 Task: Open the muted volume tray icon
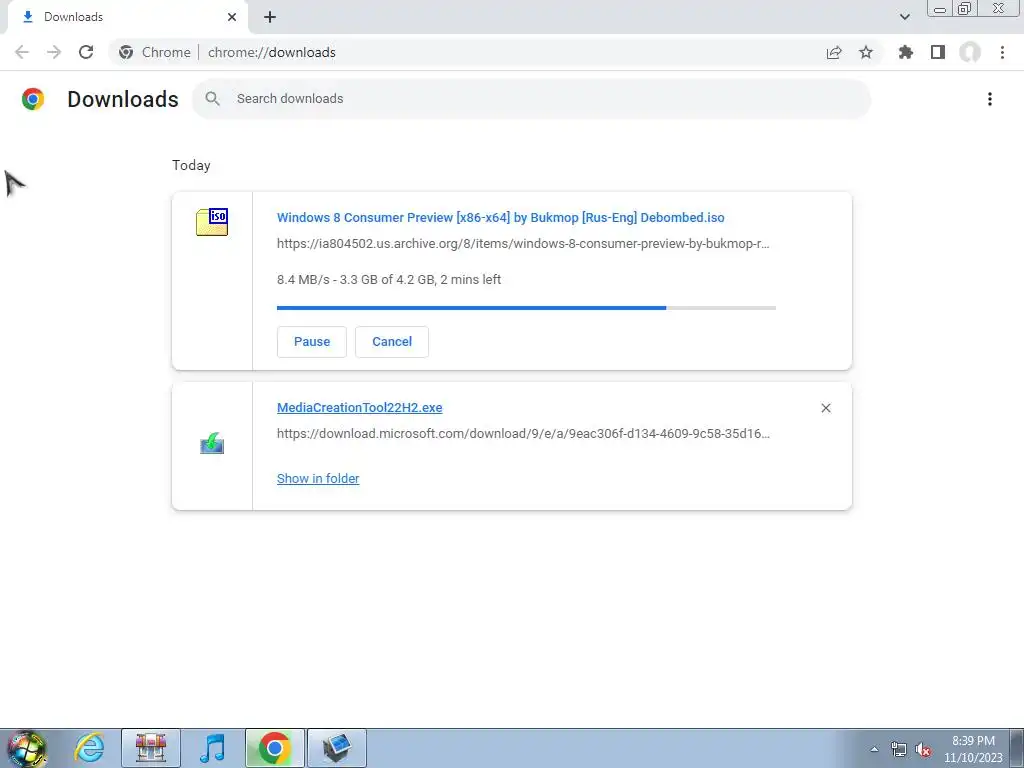923,749
